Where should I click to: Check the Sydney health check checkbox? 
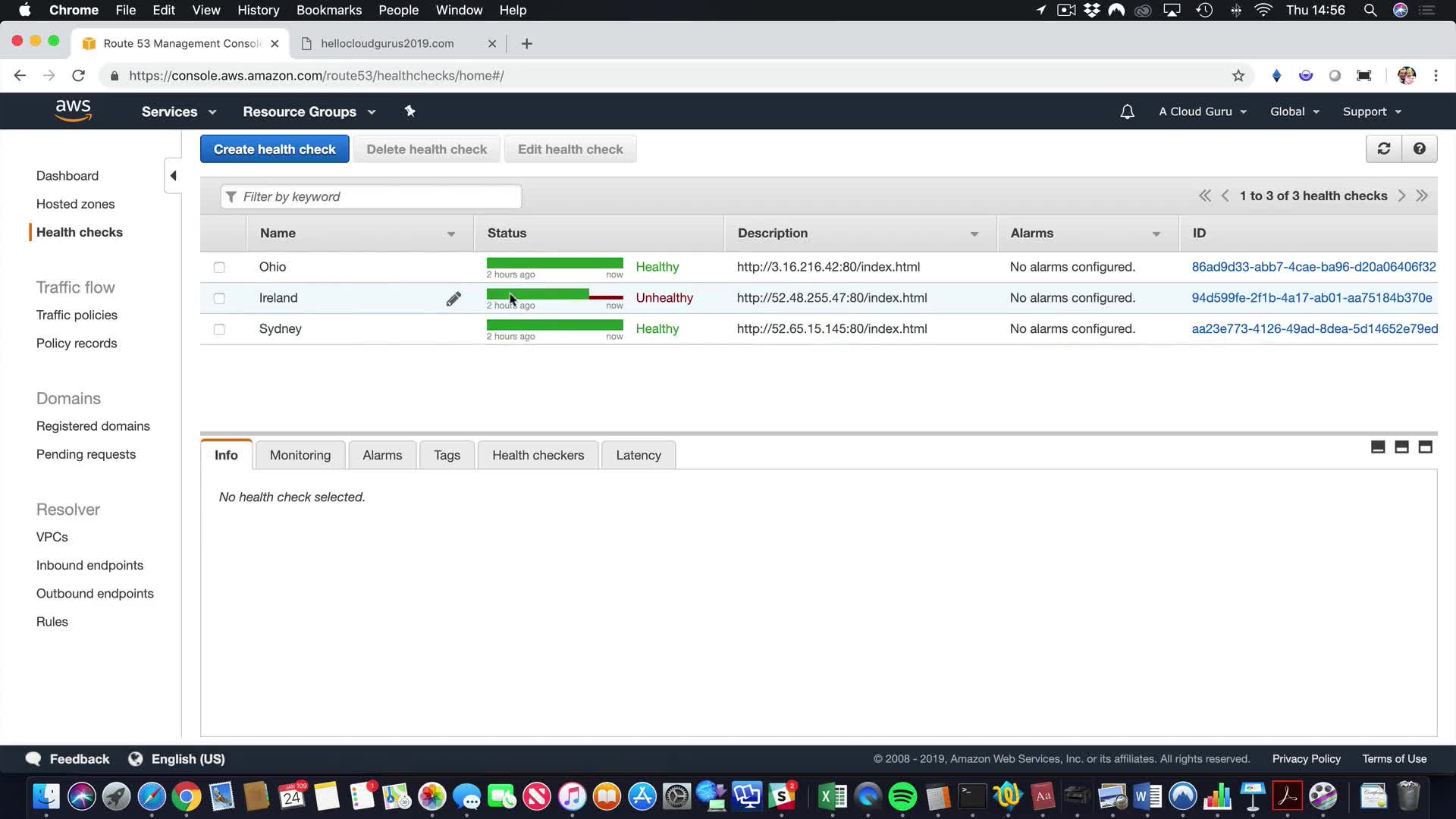[219, 329]
